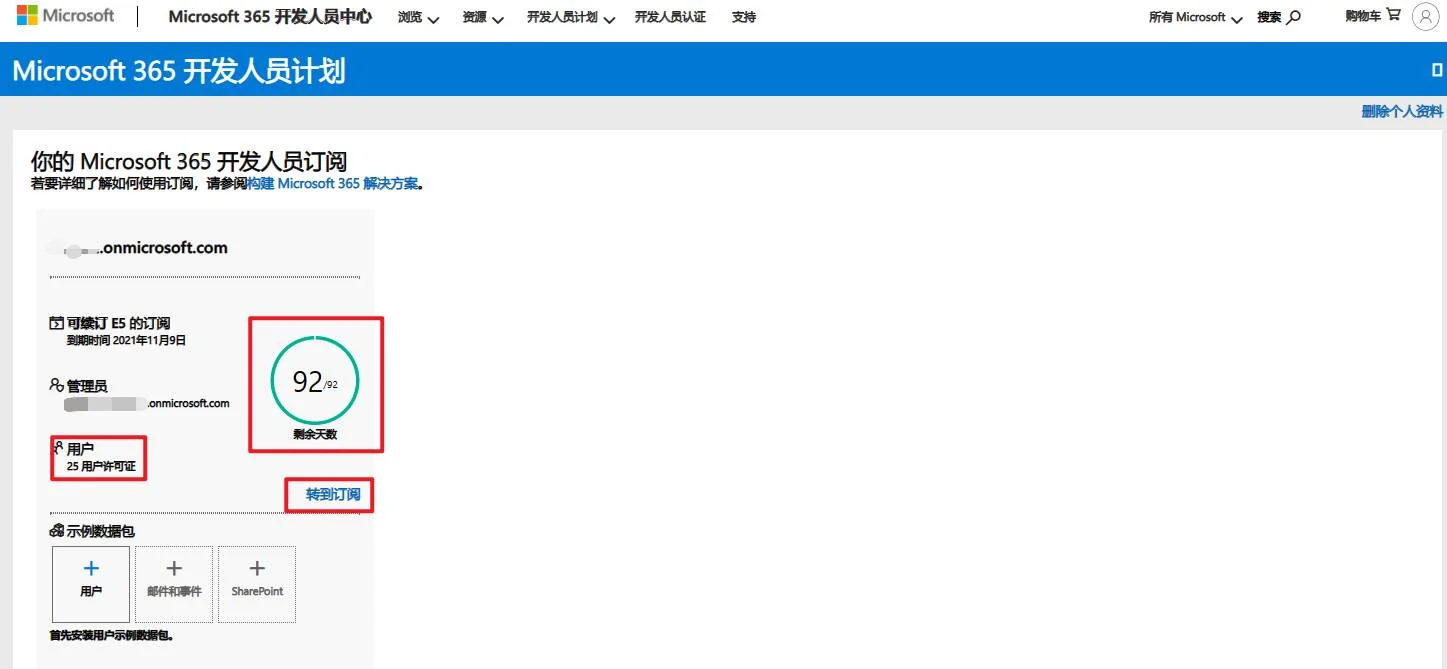Open the 所有 Microsoft dropdown
This screenshot has width=1447, height=669.
point(1193,17)
